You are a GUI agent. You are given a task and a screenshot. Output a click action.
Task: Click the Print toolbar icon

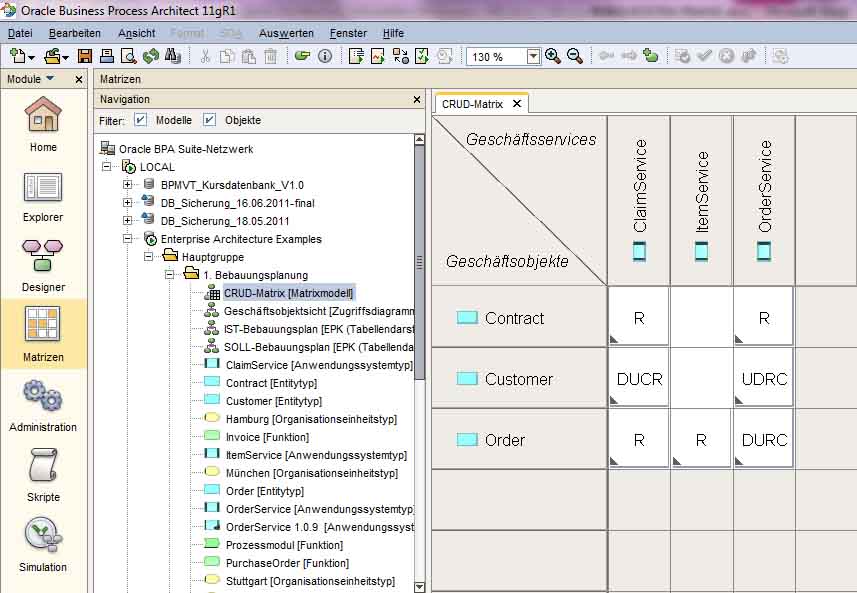107,56
